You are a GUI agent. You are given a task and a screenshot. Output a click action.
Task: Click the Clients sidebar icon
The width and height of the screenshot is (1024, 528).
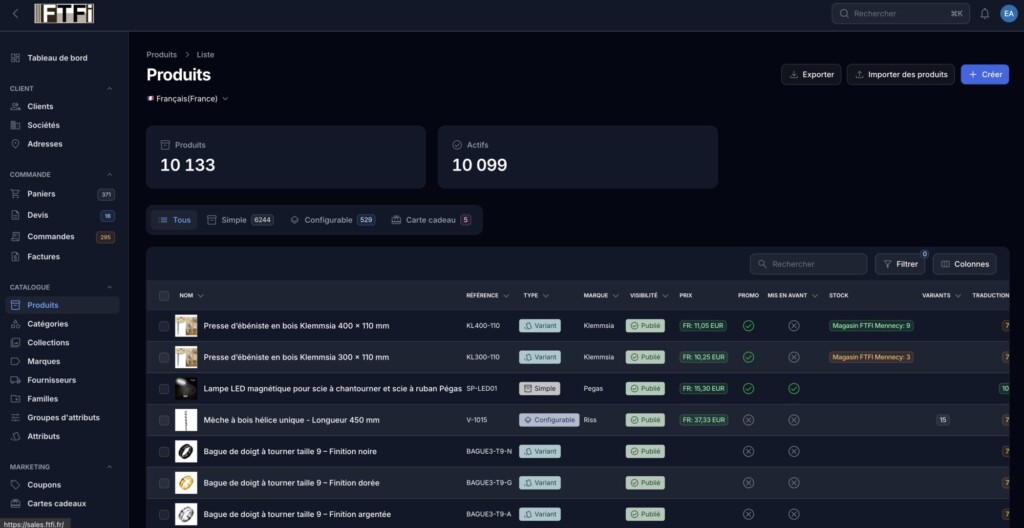(x=16, y=107)
